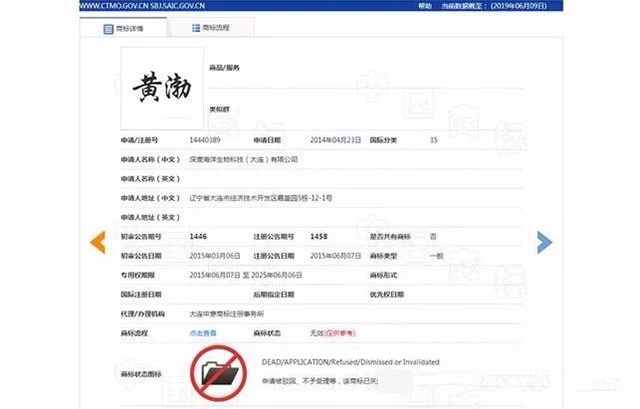
Task: Click the 商标详情 tab document icon
Action: 108,29
